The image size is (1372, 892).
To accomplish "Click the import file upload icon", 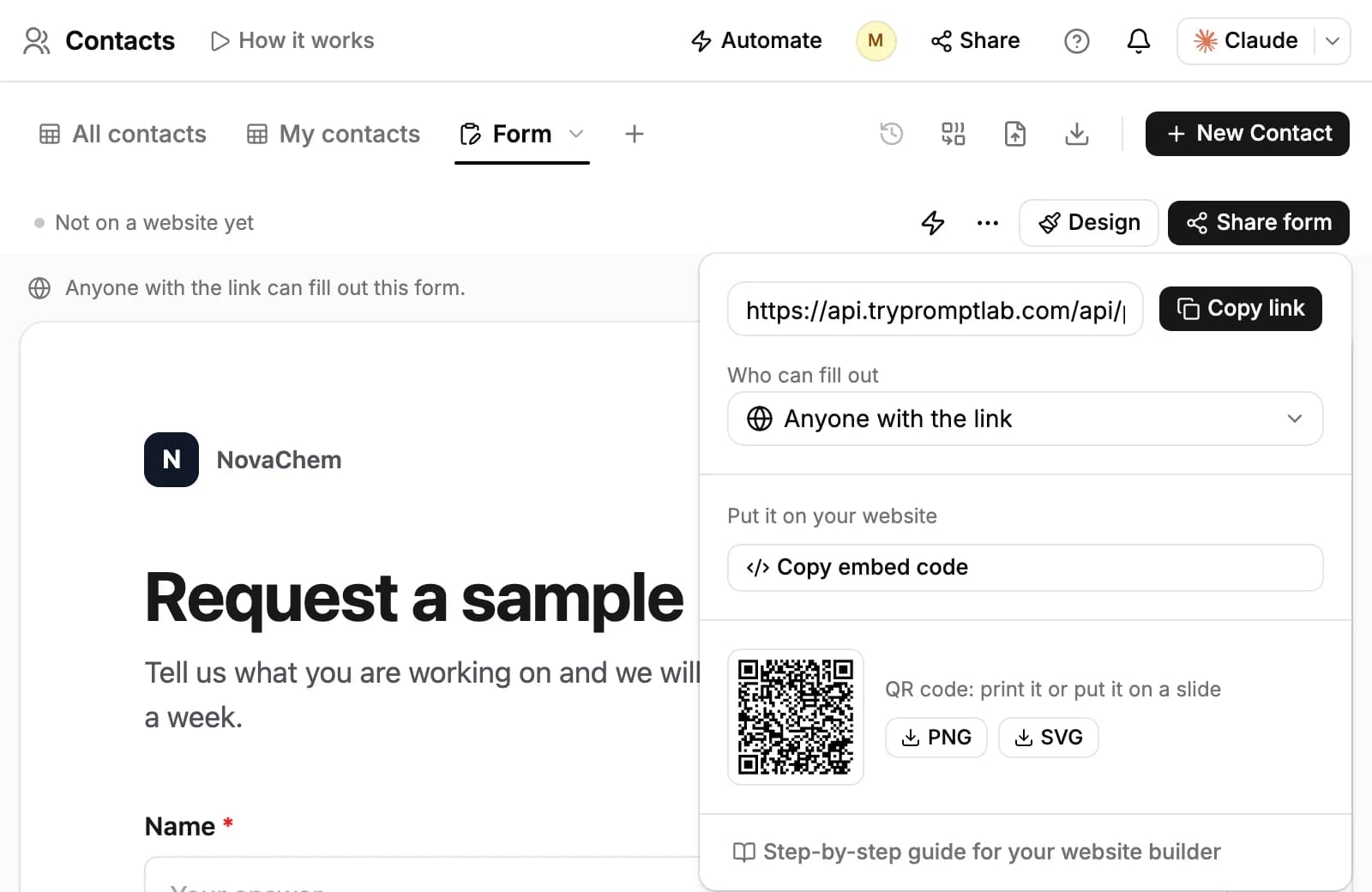I will point(1015,134).
